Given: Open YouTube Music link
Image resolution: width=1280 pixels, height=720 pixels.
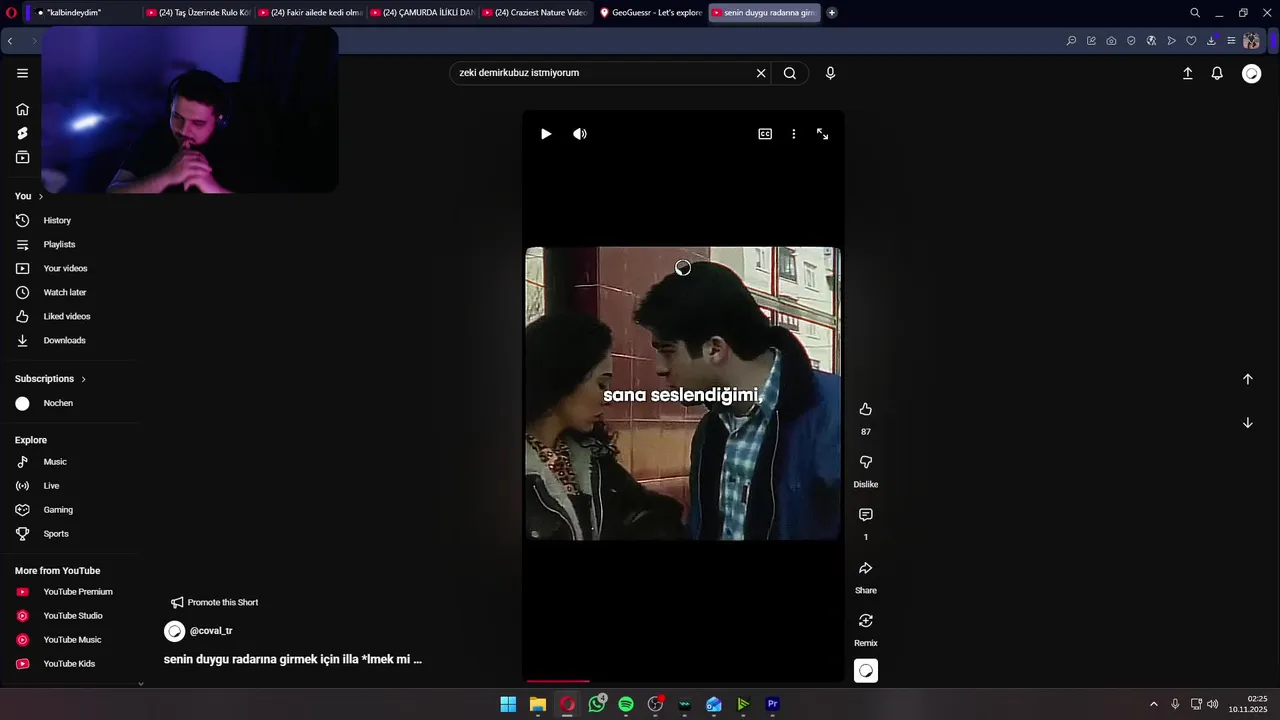Looking at the screenshot, I should point(70,640).
